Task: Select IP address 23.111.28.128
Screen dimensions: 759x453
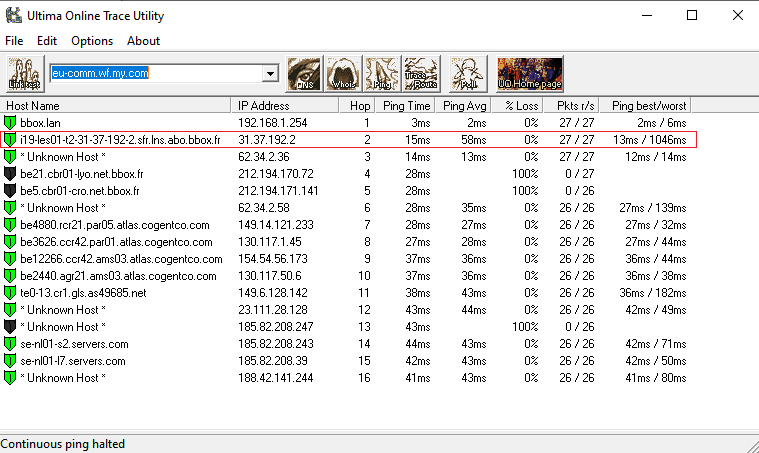Action: click(273, 310)
